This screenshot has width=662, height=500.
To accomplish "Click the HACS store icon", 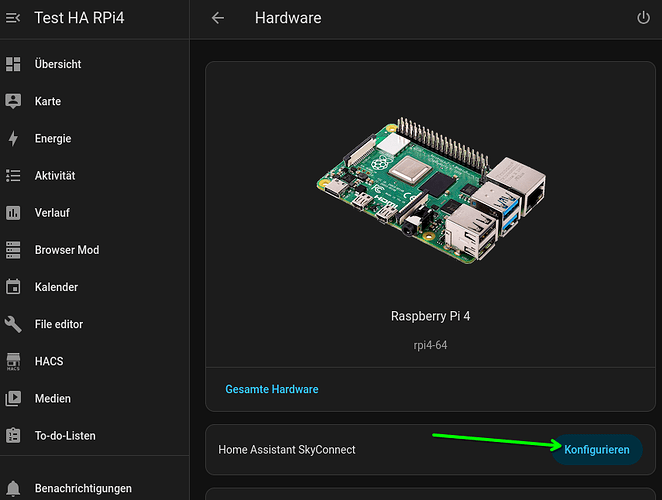I will 13,361.
